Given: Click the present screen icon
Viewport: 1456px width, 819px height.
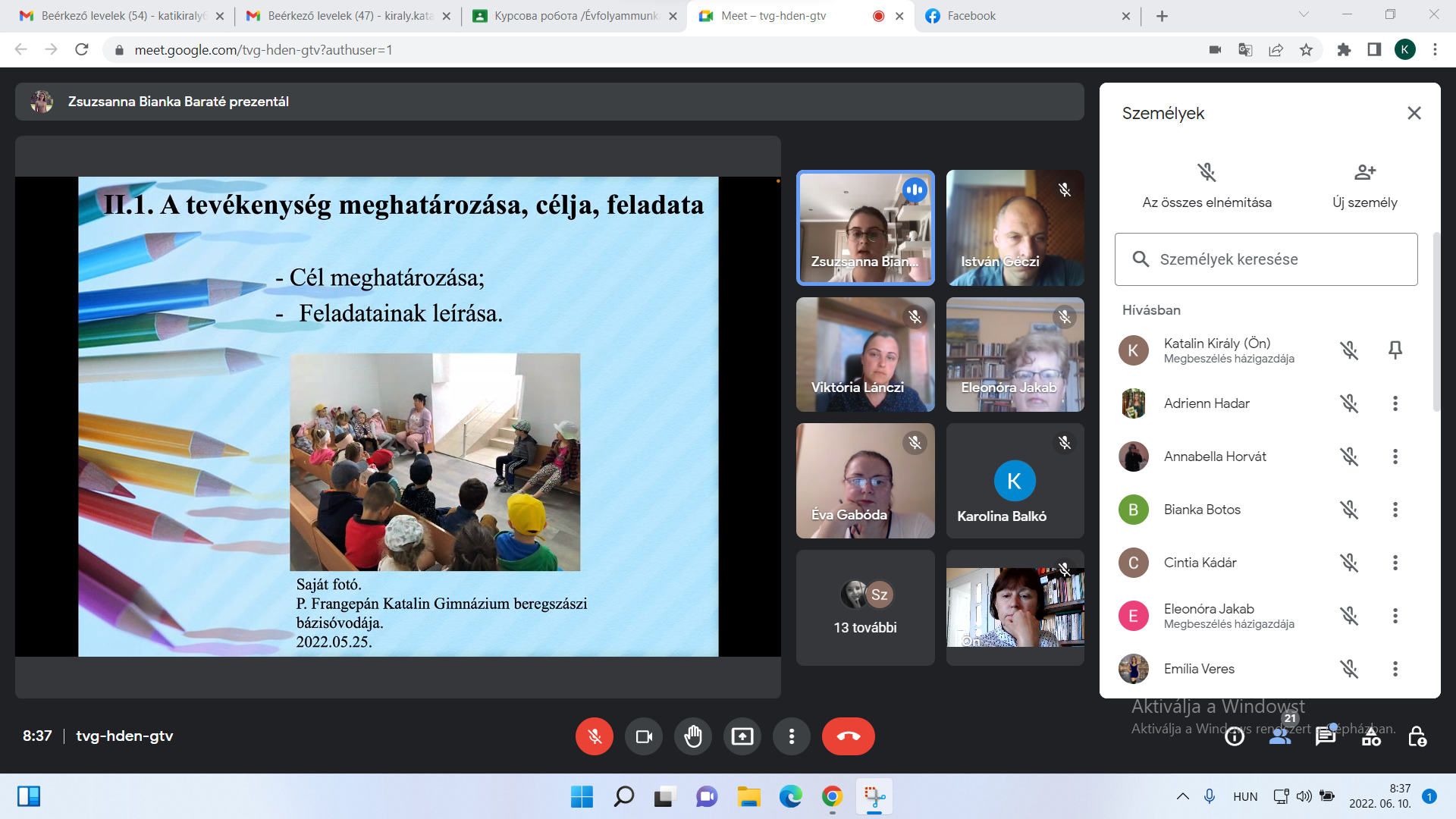Looking at the screenshot, I should click(x=742, y=736).
